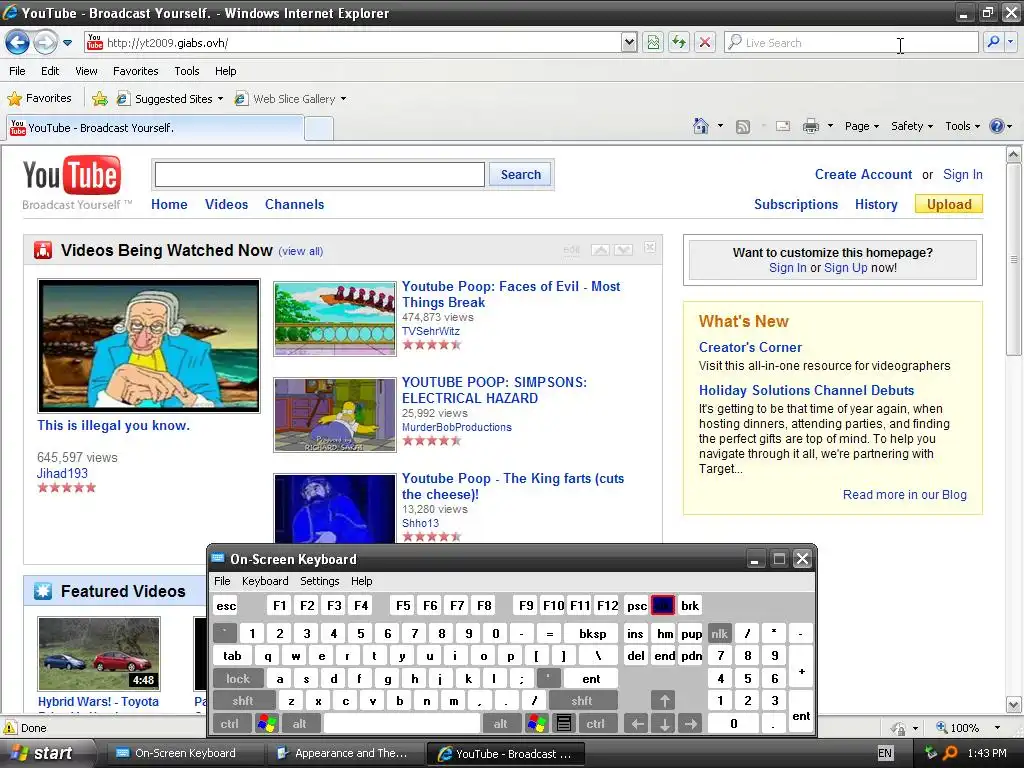Move the Videos Being Watched Now module down

[623, 250]
